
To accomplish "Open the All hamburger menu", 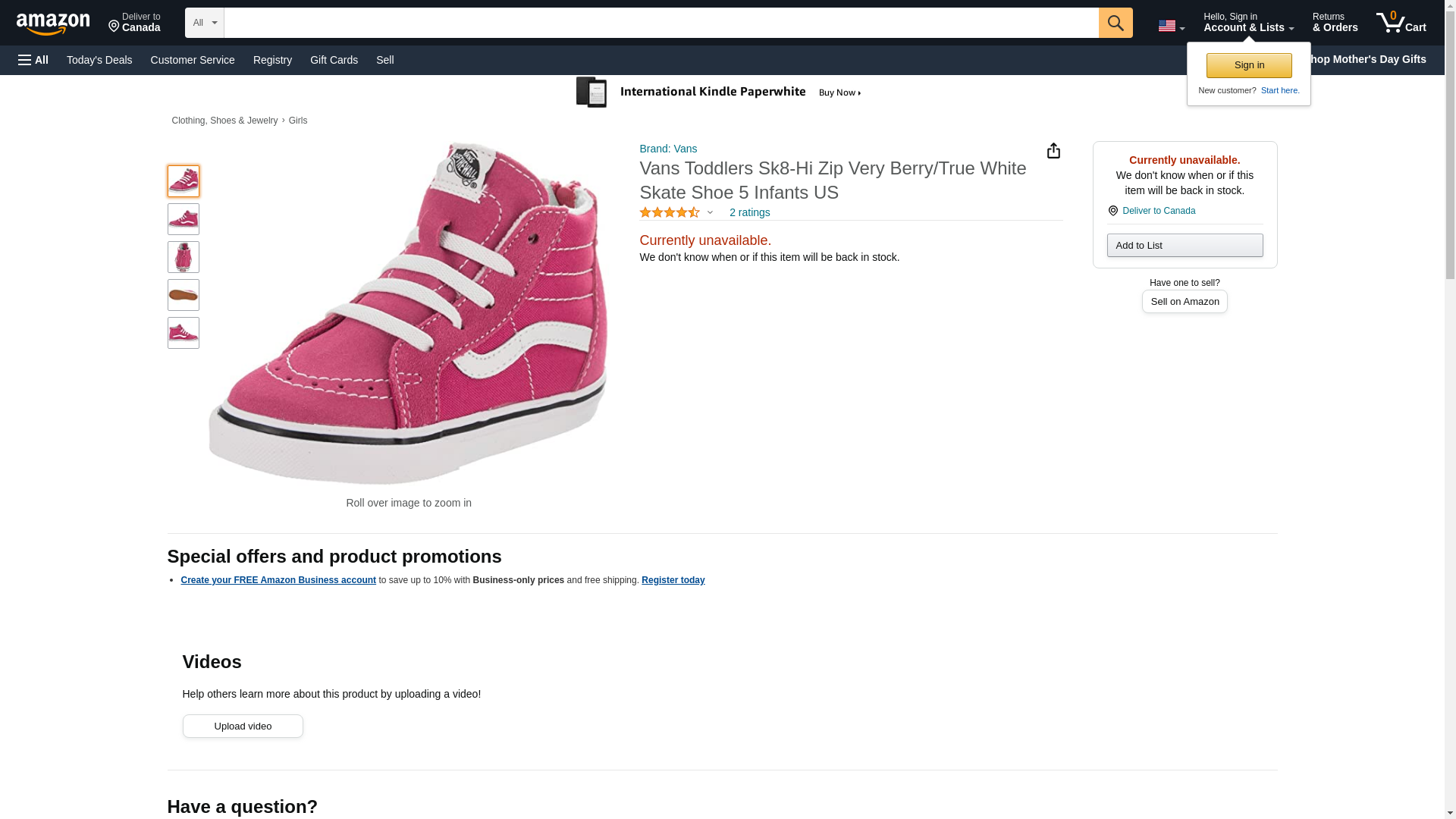I will click(33, 60).
